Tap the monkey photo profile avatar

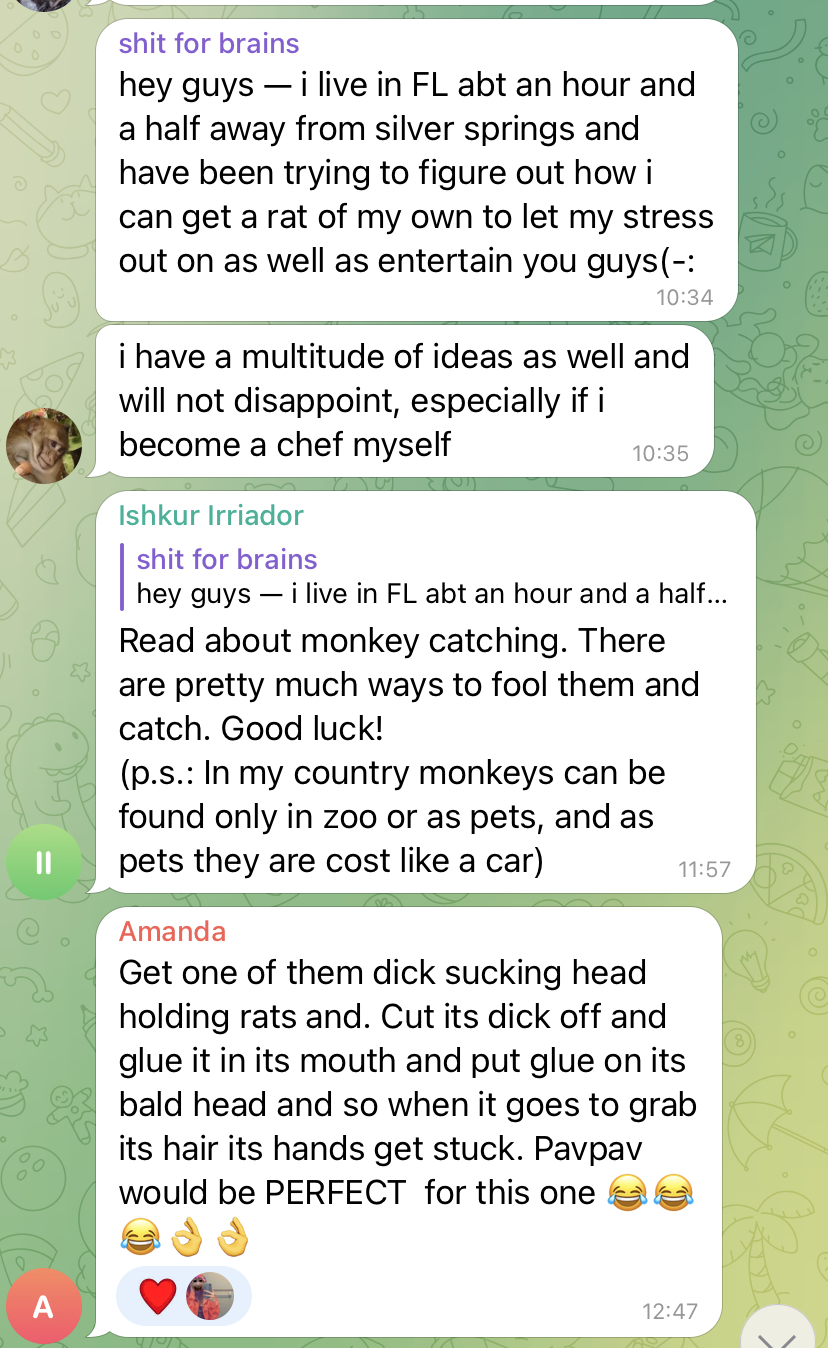tap(44, 446)
